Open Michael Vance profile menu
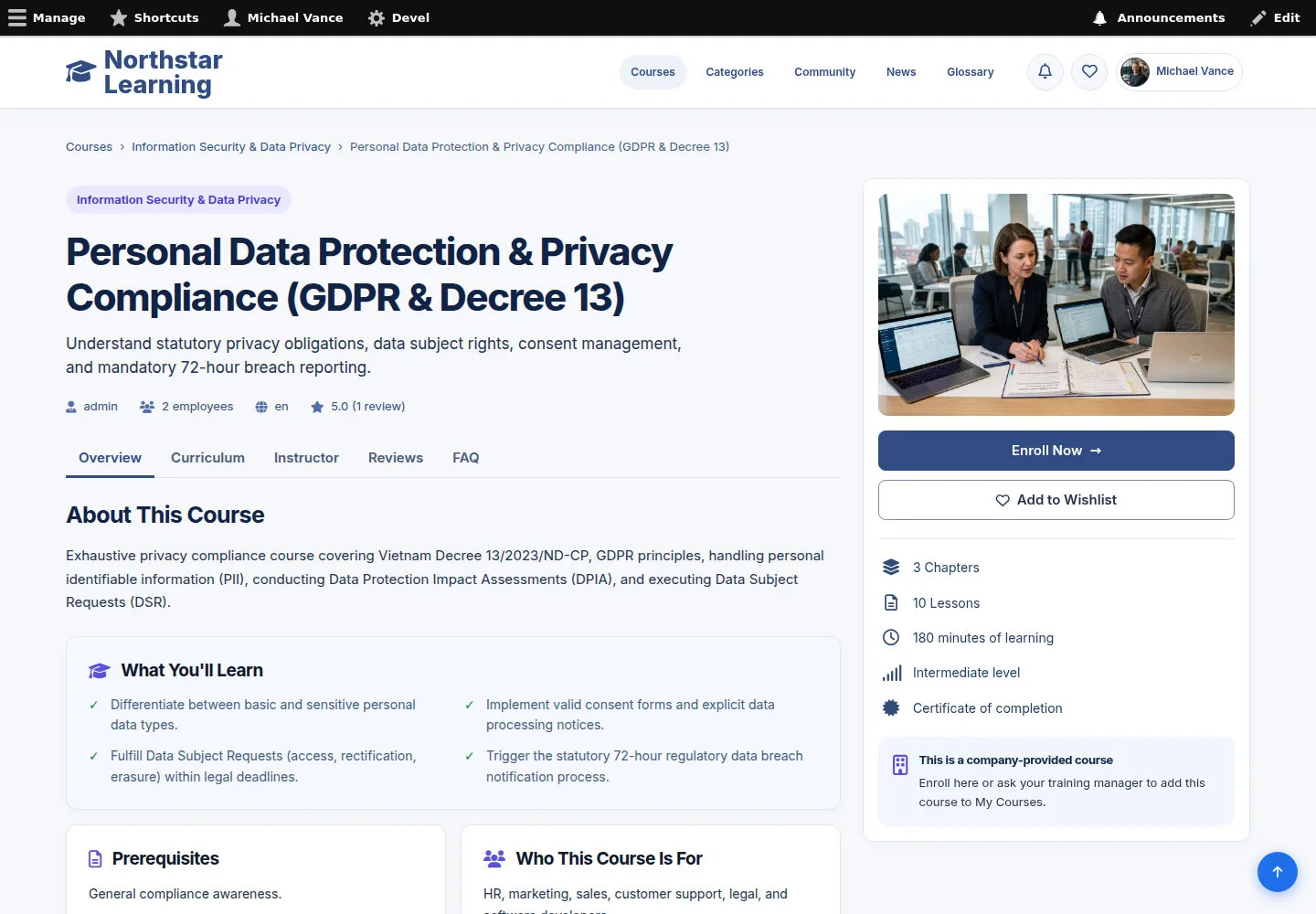This screenshot has height=914, width=1316. 1179,71
